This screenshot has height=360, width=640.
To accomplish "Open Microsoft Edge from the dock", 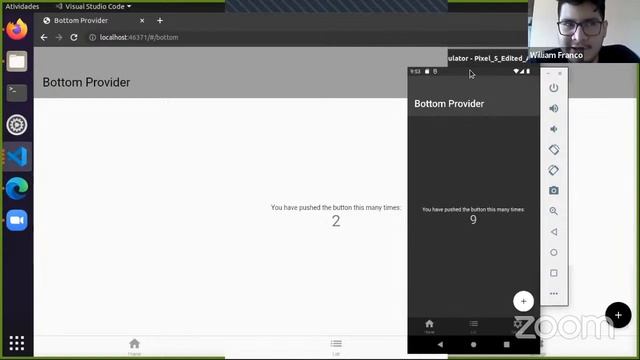I will click(x=17, y=188).
